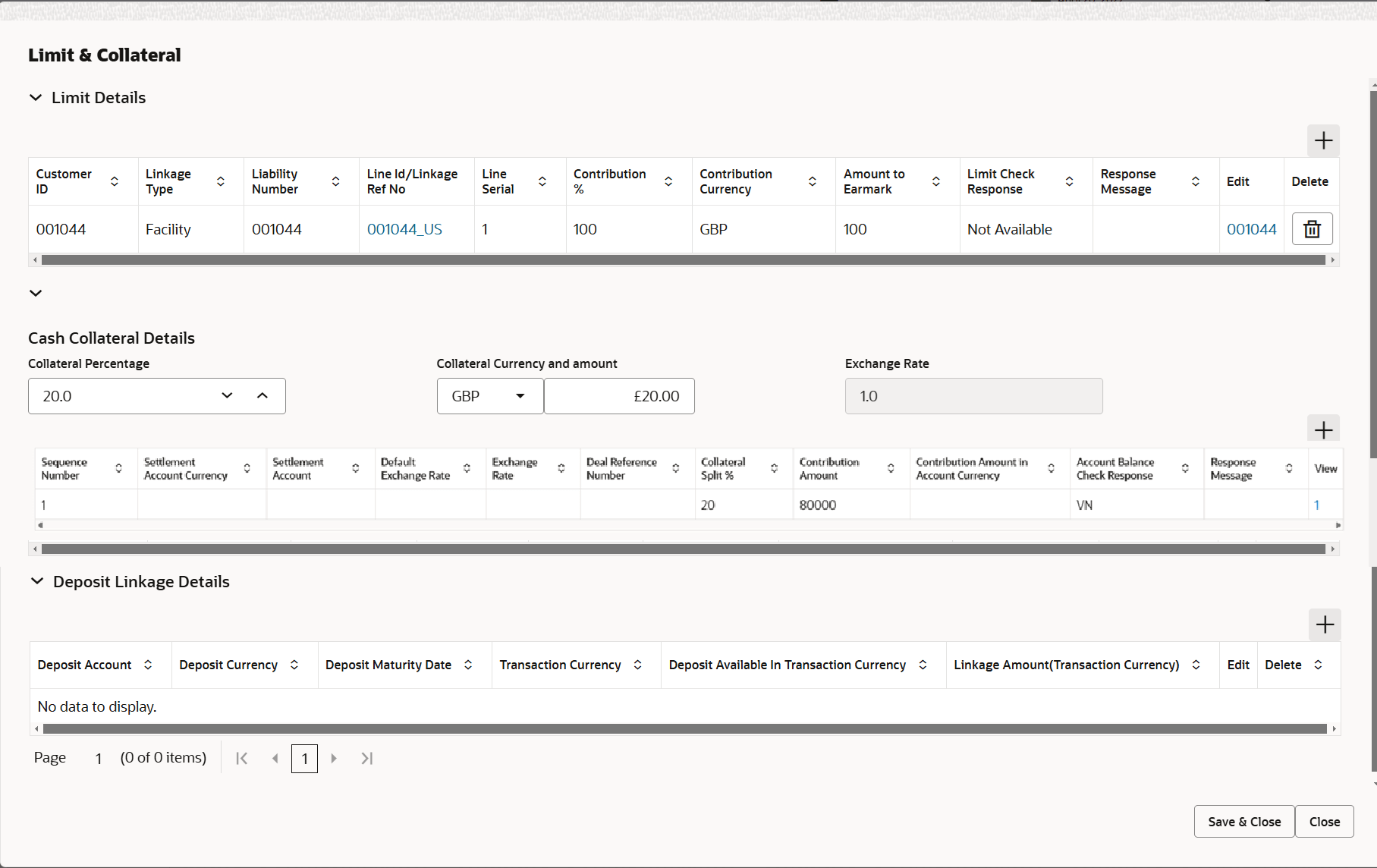The height and width of the screenshot is (868, 1377).
Task: Open the GBP collateral currency dropdown
Action: point(490,396)
